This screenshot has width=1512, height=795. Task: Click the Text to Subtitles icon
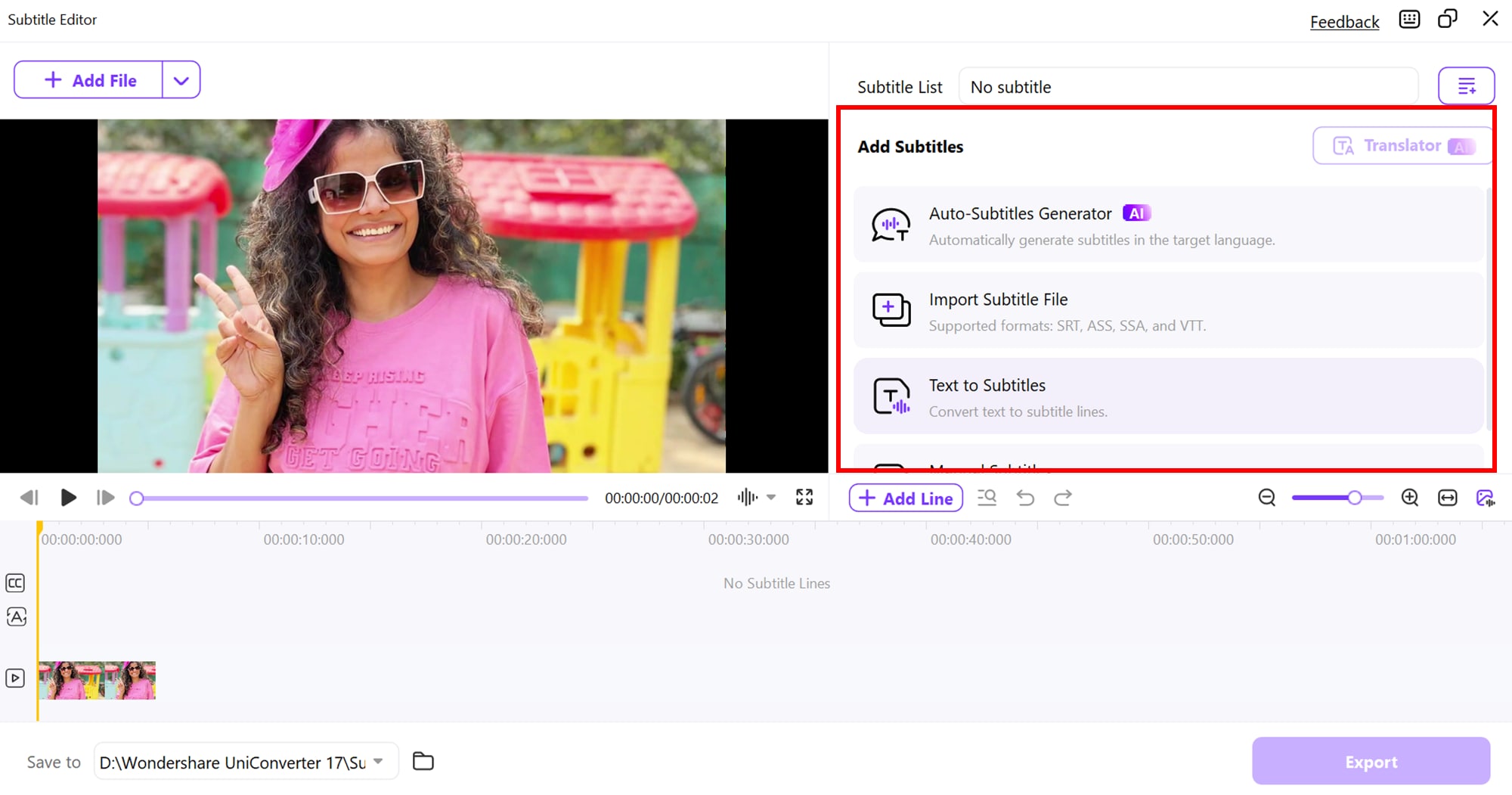pyautogui.click(x=891, y=396)
